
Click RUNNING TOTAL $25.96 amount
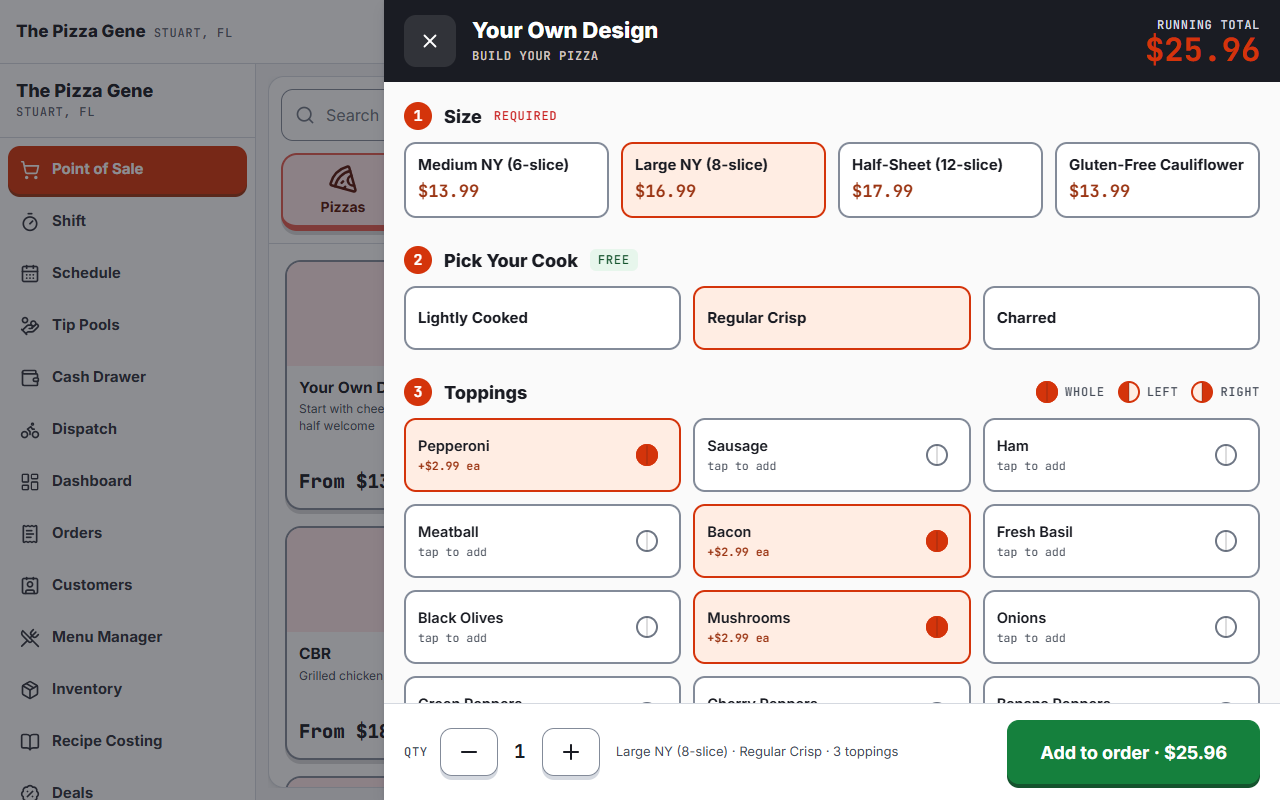1202,49
